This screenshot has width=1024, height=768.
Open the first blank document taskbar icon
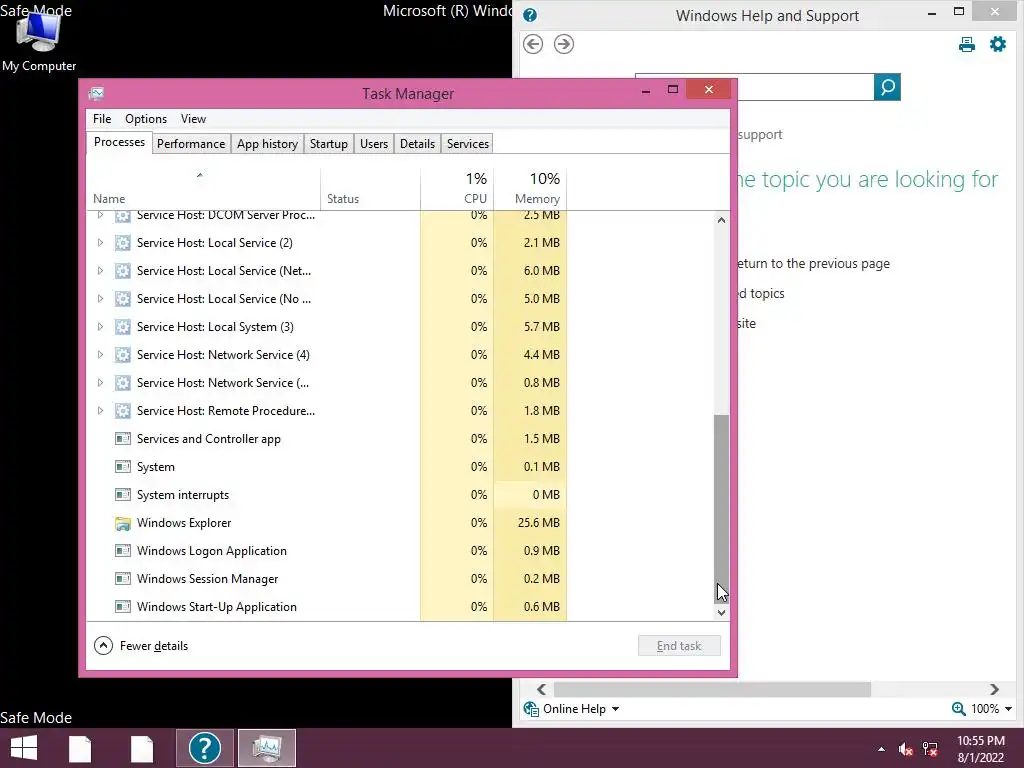coord(80,748)
